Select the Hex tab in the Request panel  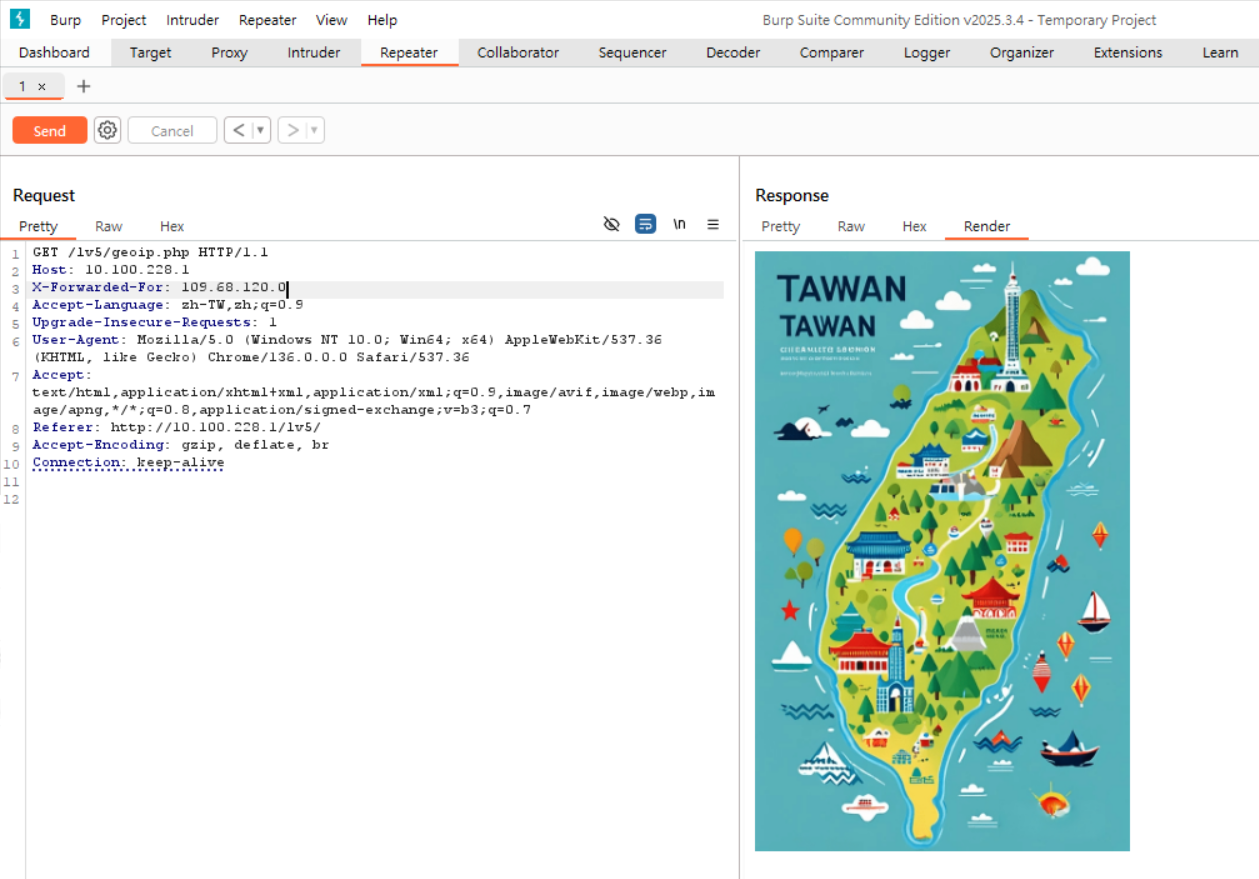click(x=172, y=226)
